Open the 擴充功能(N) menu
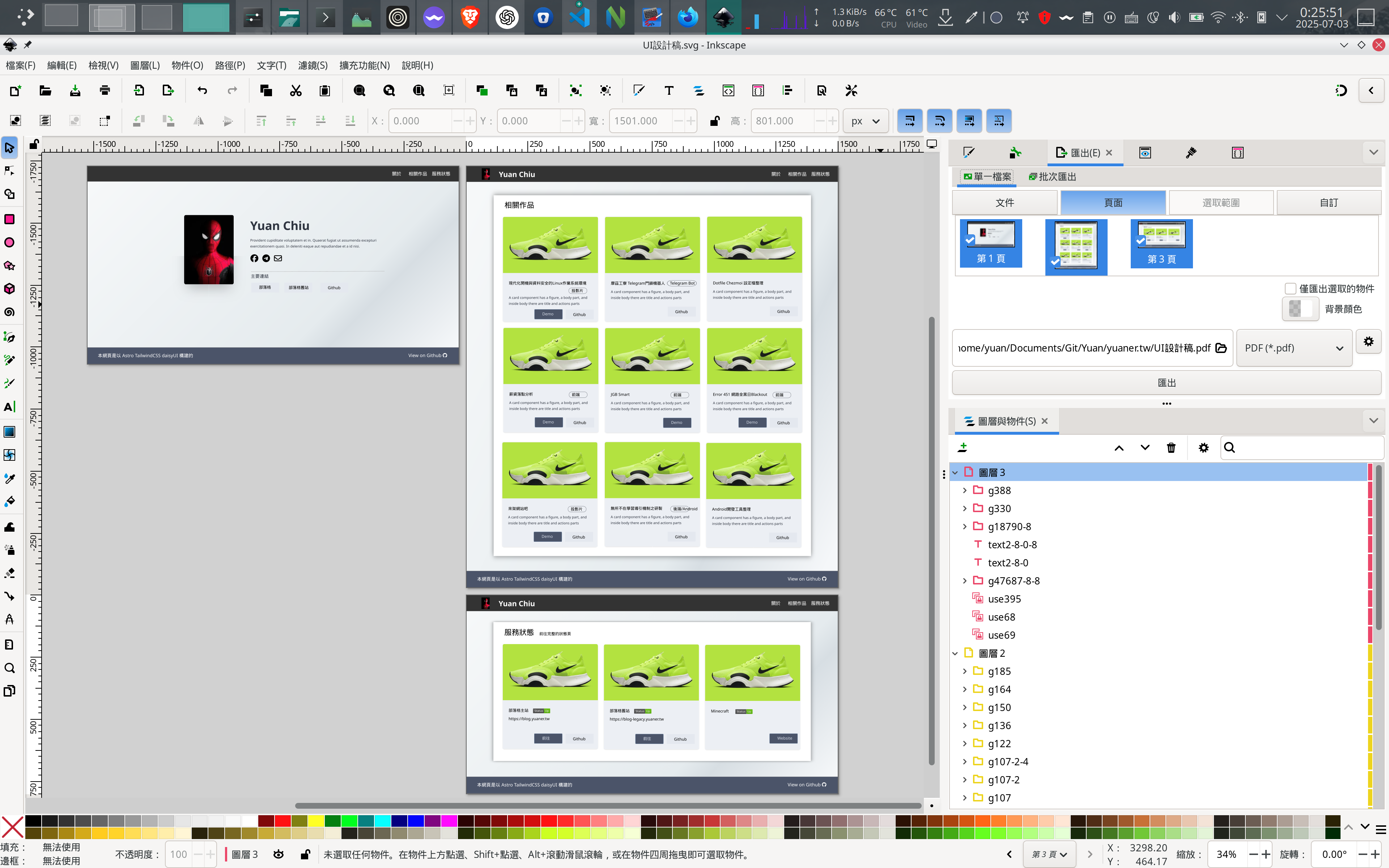1389x868 pixels. tap(365, 65)
